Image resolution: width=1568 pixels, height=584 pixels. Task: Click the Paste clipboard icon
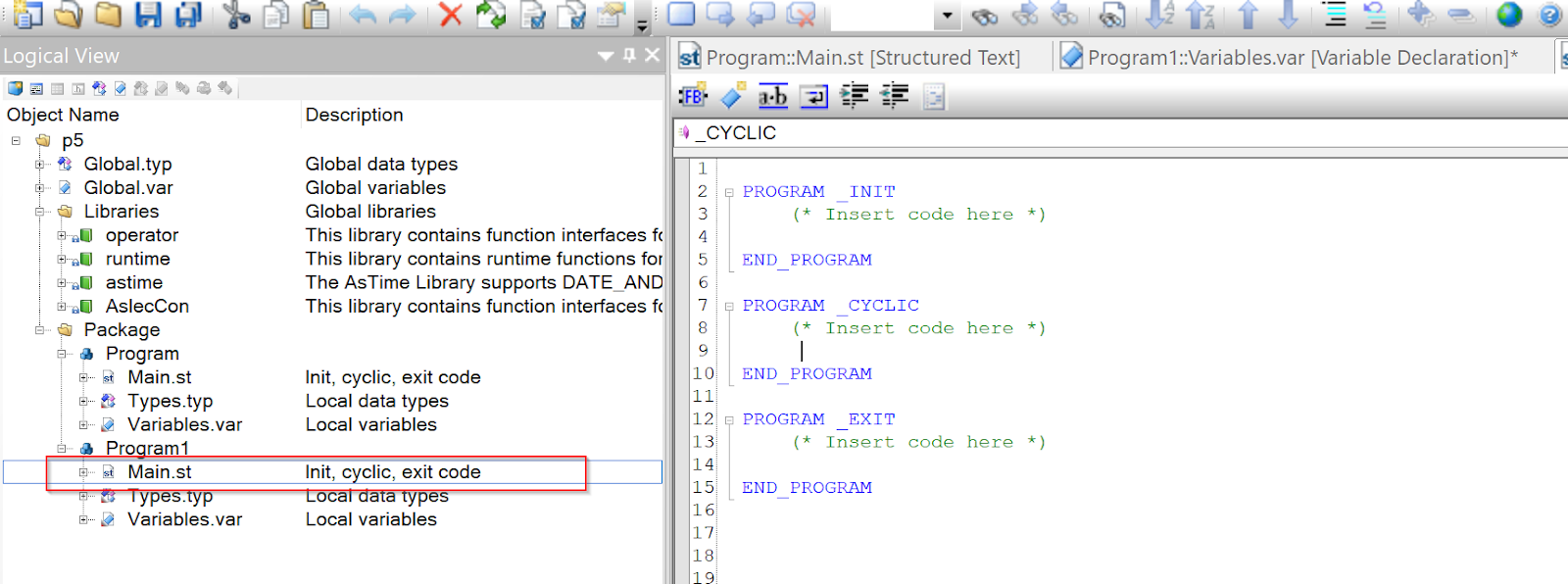pos(316,14)
